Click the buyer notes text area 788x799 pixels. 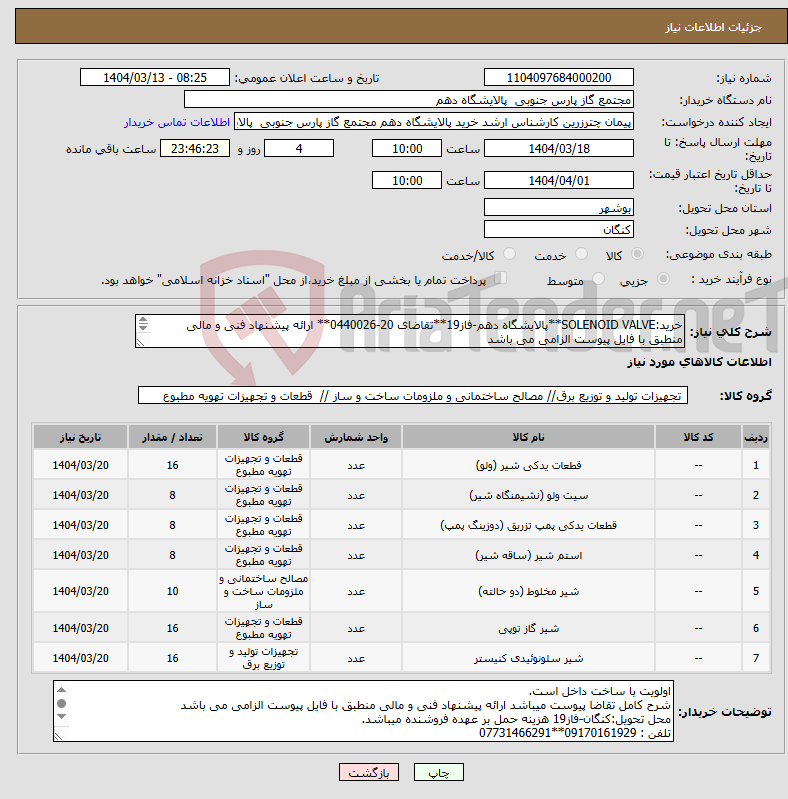(x=363, y=711)
